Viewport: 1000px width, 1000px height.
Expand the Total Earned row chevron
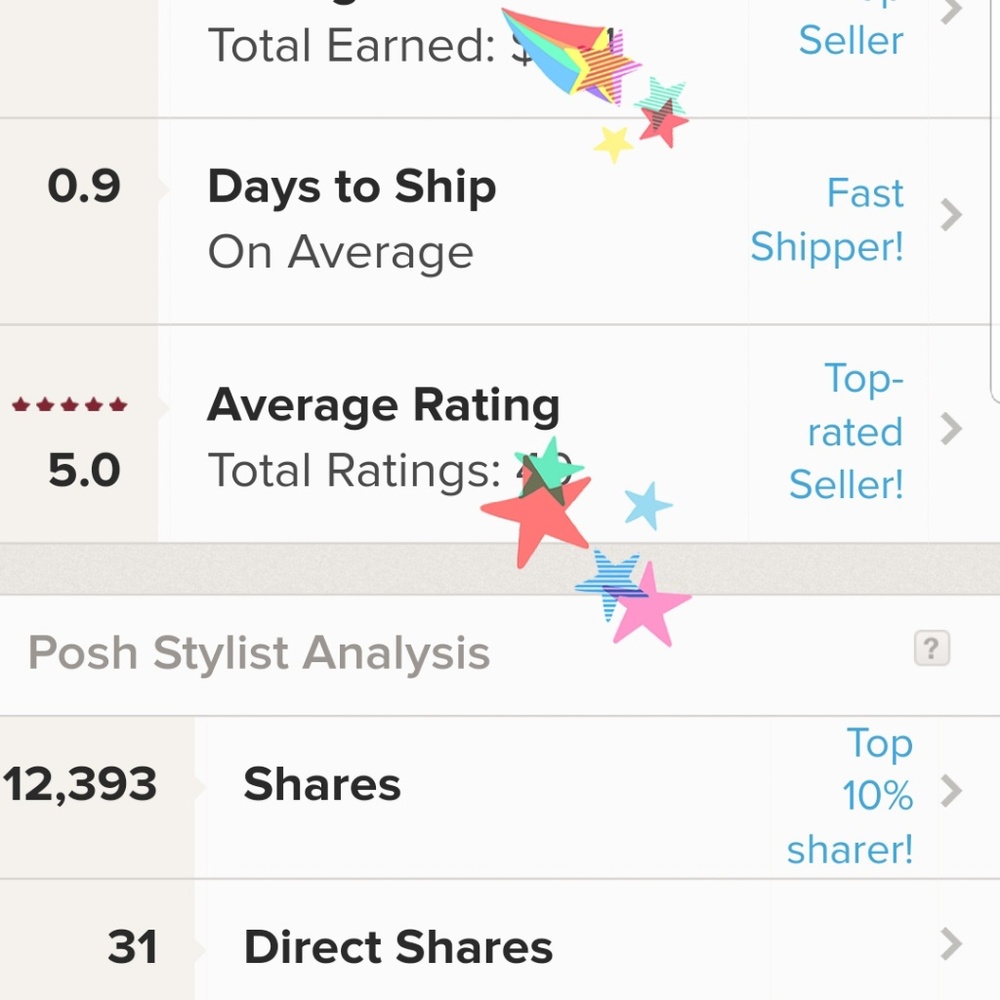click(x=952, y=12)
